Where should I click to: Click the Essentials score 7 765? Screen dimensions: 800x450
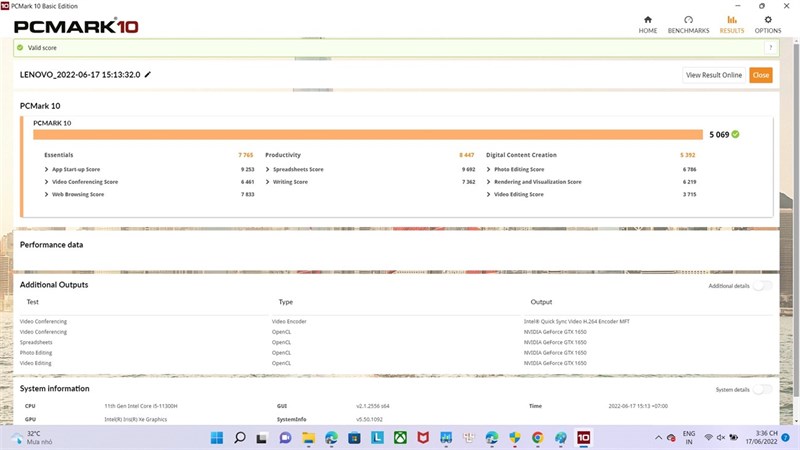[245, 155]
